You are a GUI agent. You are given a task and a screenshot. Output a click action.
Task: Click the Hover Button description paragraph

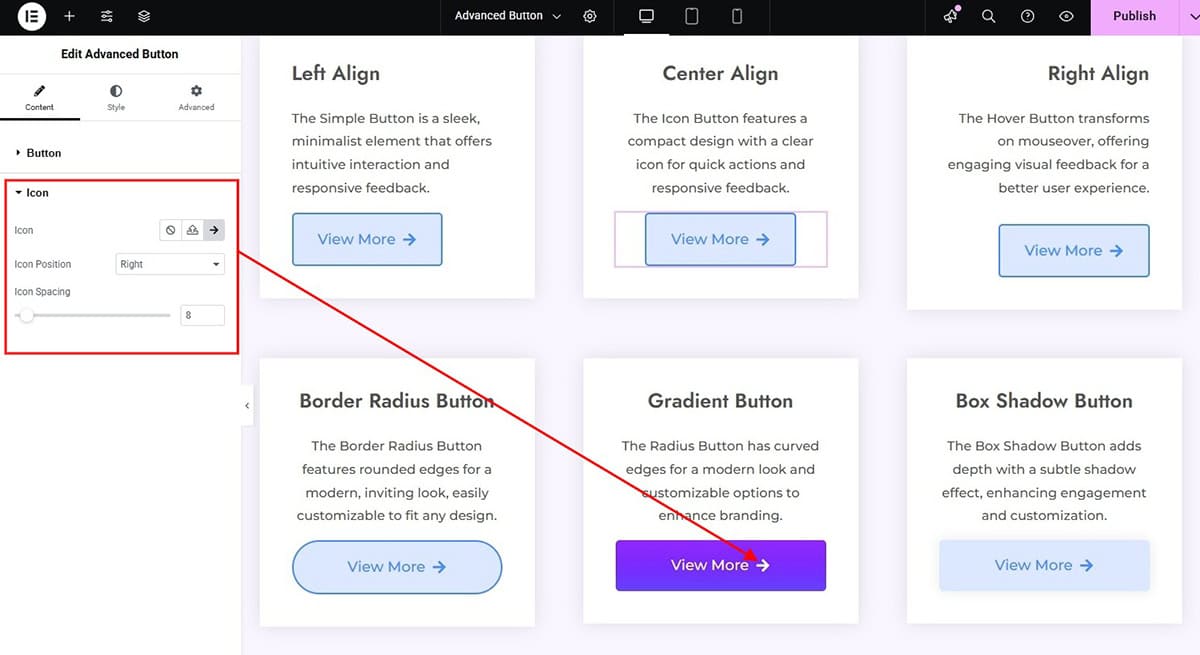1049,153
